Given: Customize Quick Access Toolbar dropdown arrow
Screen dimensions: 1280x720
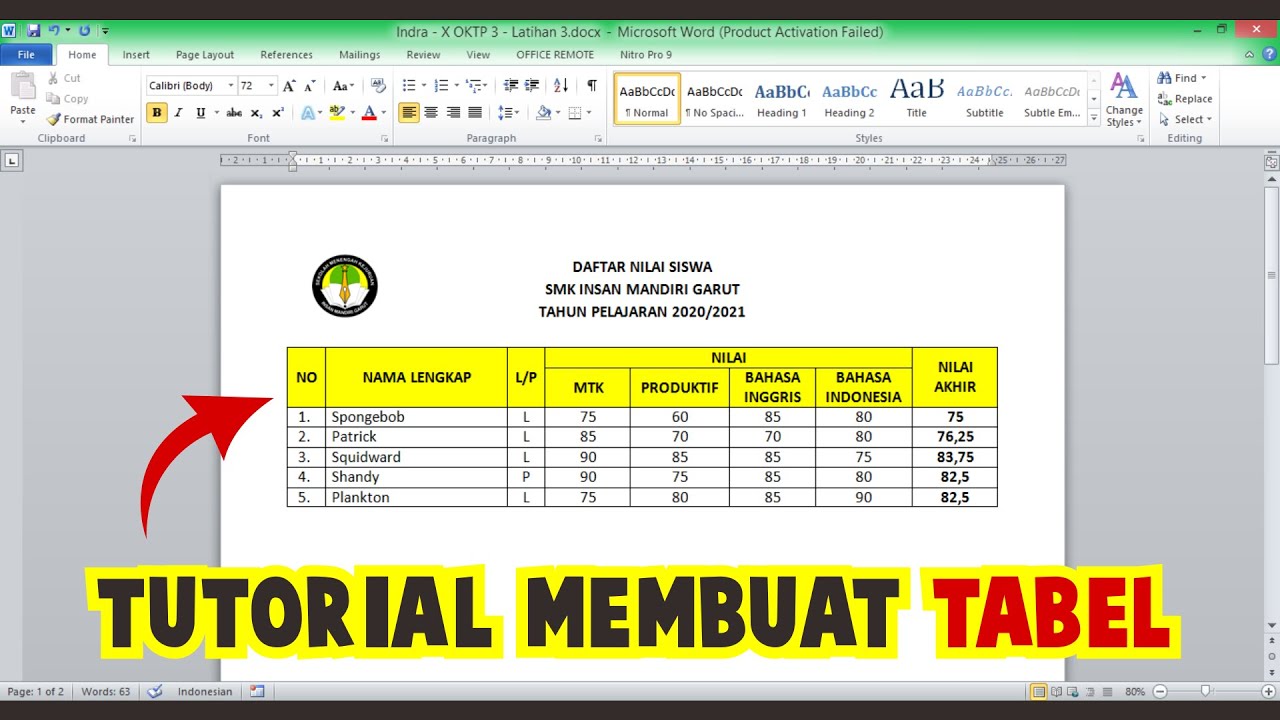Looking at the screenshot, I should point(106,31).
